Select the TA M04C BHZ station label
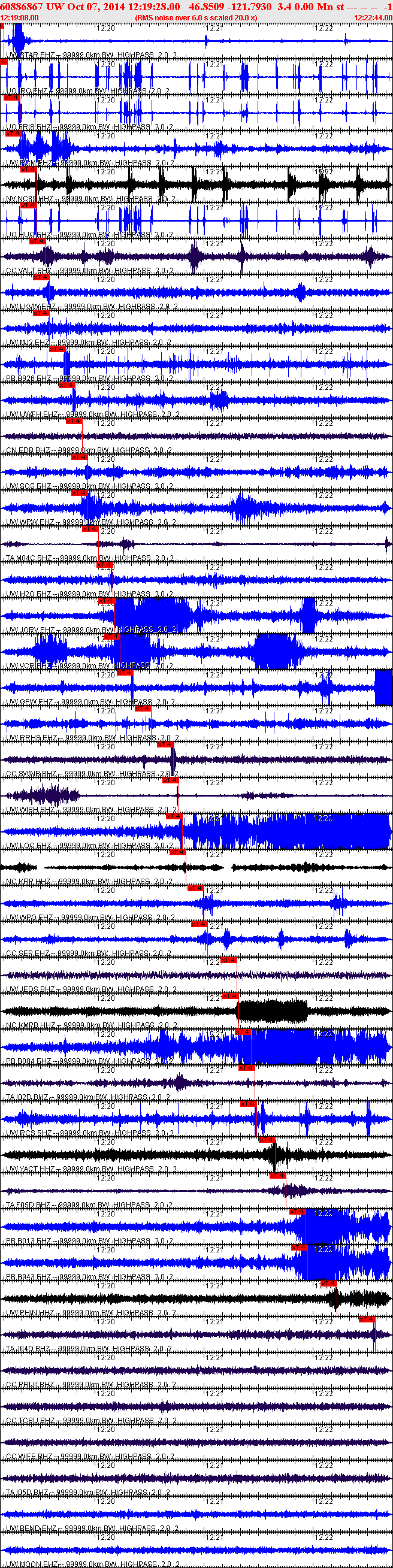The image size is (393, 1568). (x=90, y=558)
